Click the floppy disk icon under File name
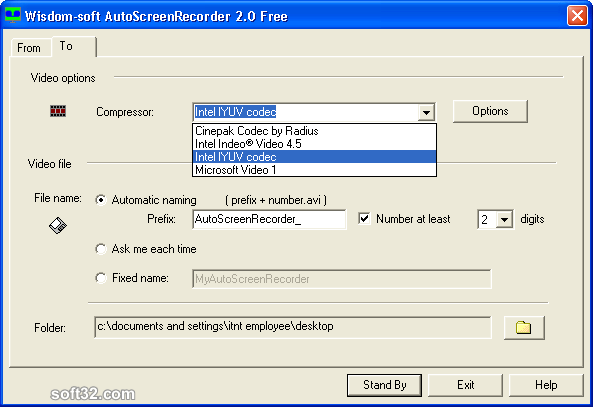 58,226
